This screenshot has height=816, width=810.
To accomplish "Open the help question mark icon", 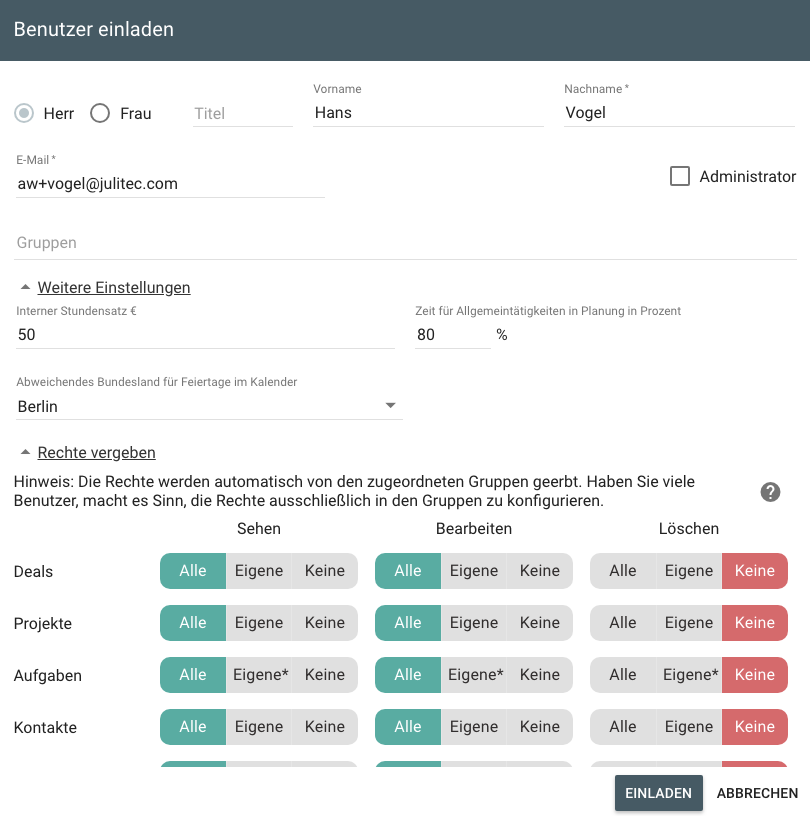I will 770,492.
